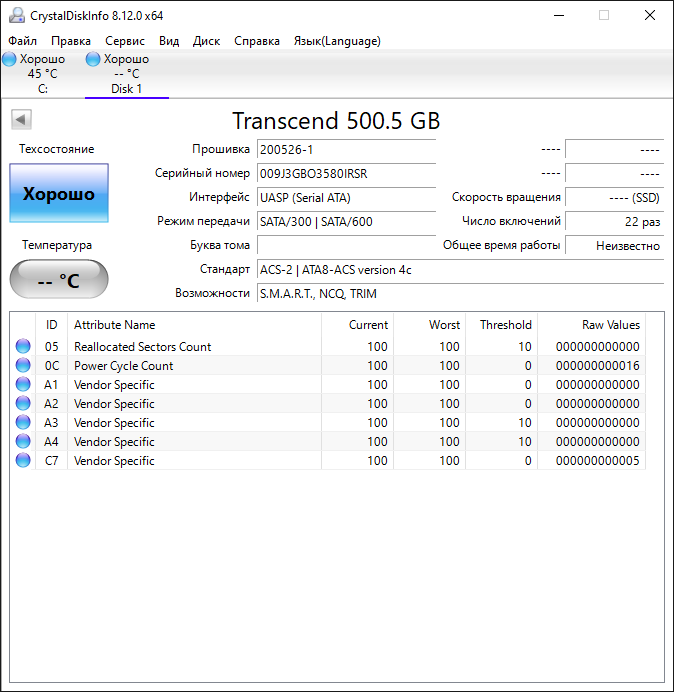
Task: Open the Справка menu
Action: tap(257, 41)
